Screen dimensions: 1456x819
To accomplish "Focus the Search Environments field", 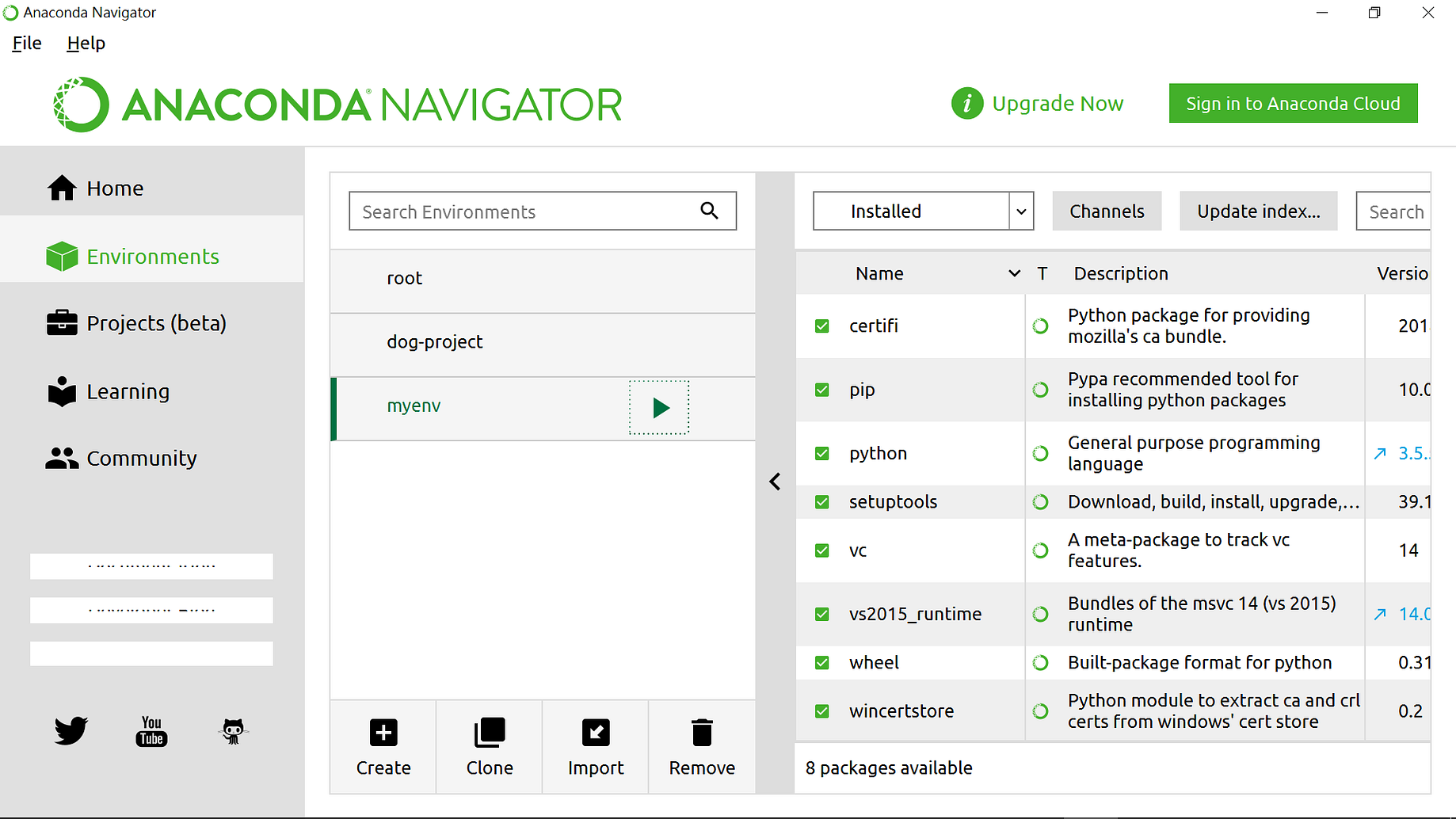I will tap(543, 211).
